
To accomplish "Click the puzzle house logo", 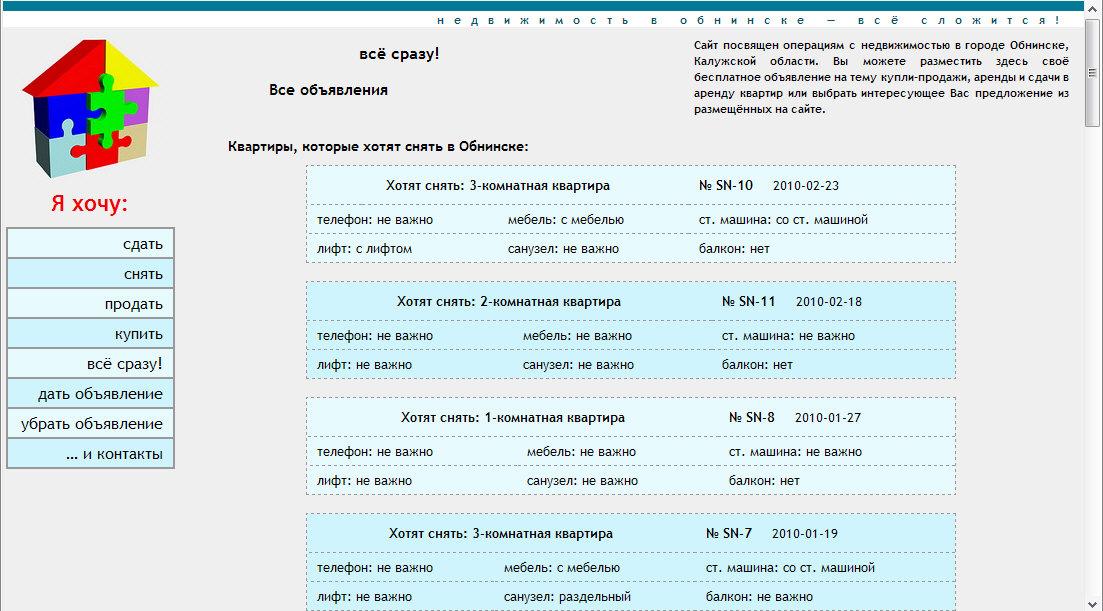I will 90,109.
